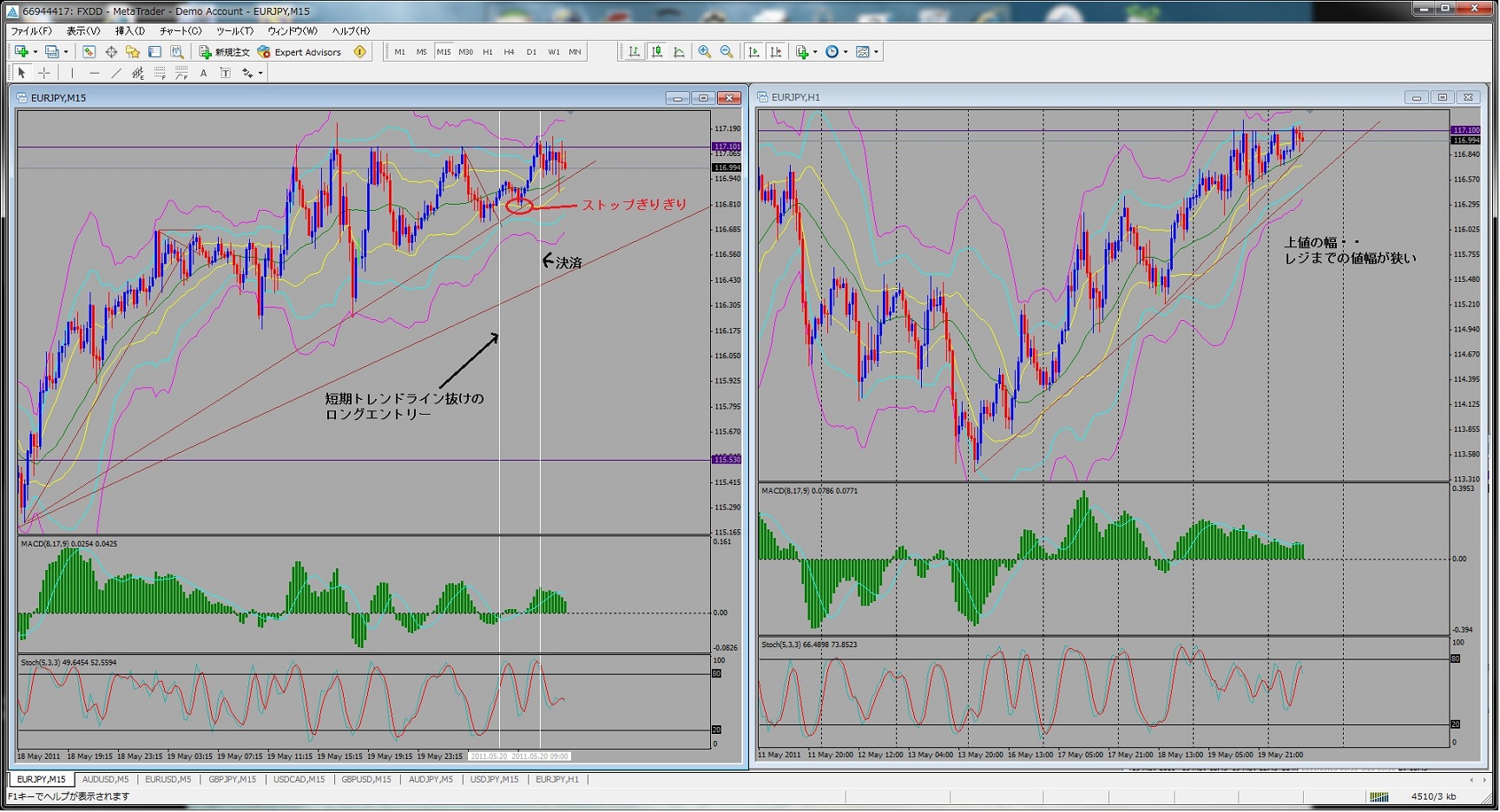Click the connection status 4510/3 kb indicator
This screenshot has height=812, width=1500.
coord(1433,796)
